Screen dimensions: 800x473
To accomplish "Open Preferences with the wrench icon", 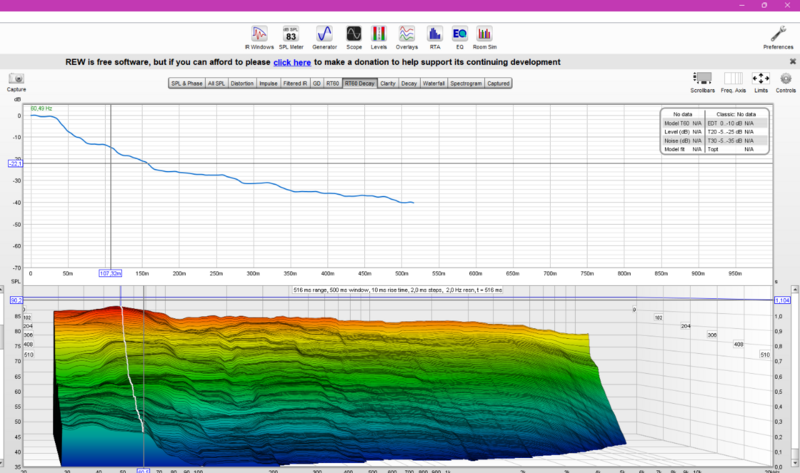I will 778,35.
